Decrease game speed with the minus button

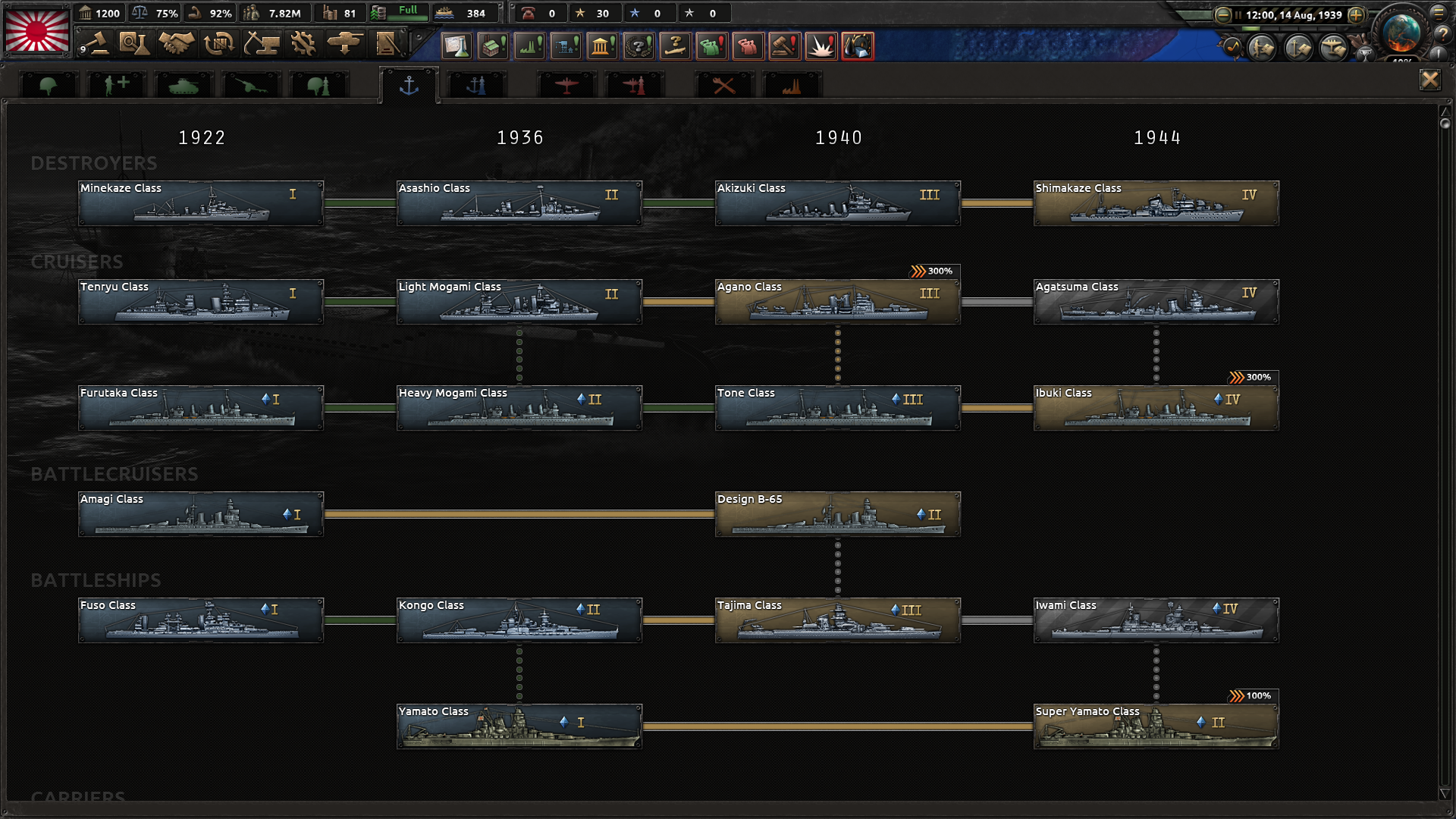click(1222, 14)
